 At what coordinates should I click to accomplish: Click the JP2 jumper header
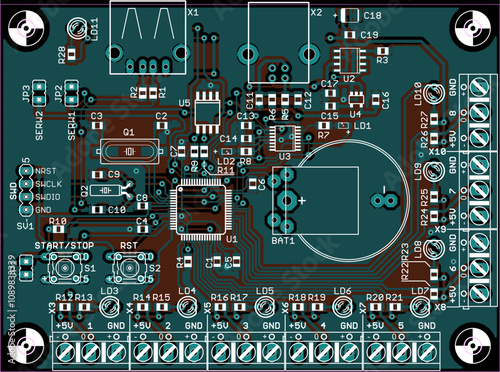point(71,93)
